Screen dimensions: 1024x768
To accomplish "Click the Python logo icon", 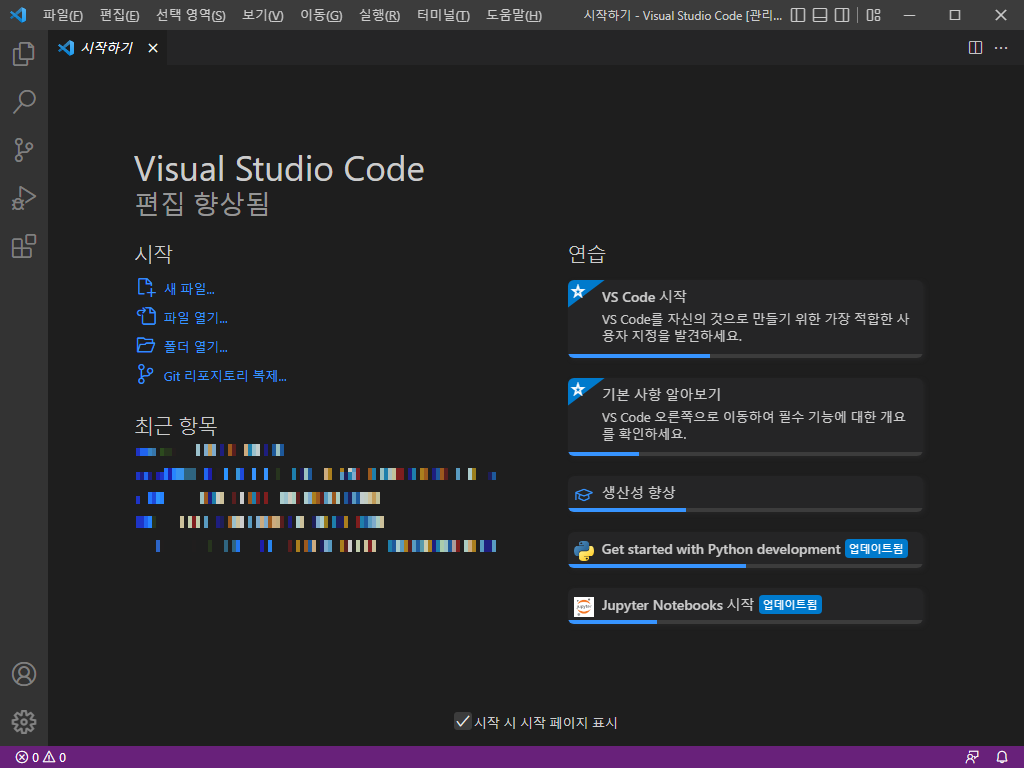I will (x=584, y=551).
